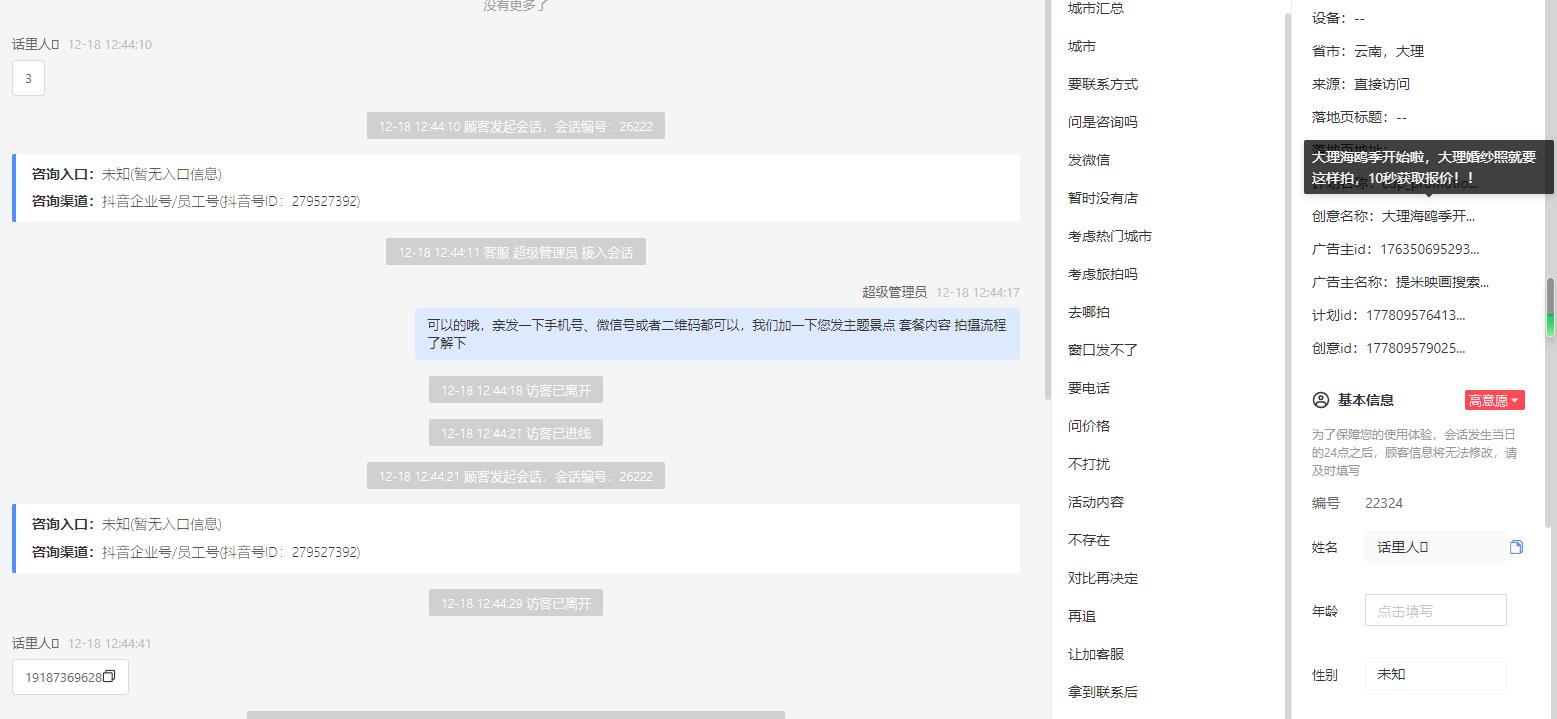Image resolution: width=1557 pixels, height=719 pixels.
Task: Select quick reply 城市
Action: pos(1081,46)
